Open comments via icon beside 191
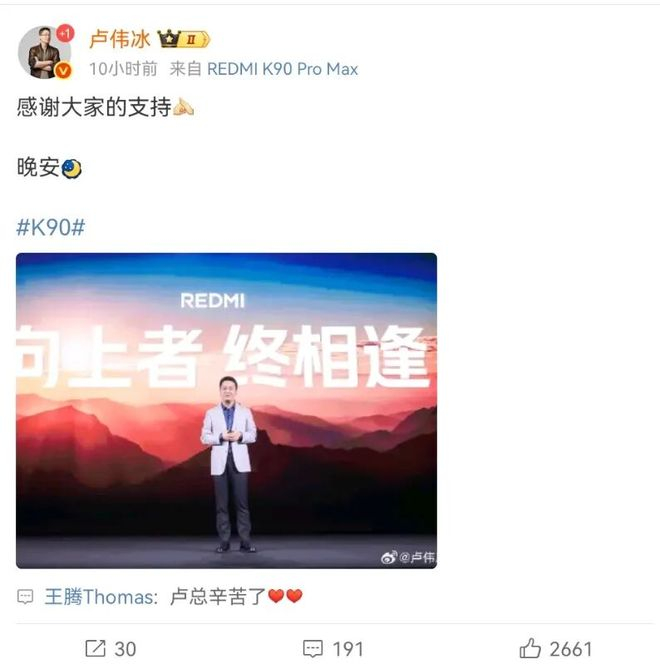Image resolution: width=660 pixels, height=669 pixels. click(x=313, y=649)
